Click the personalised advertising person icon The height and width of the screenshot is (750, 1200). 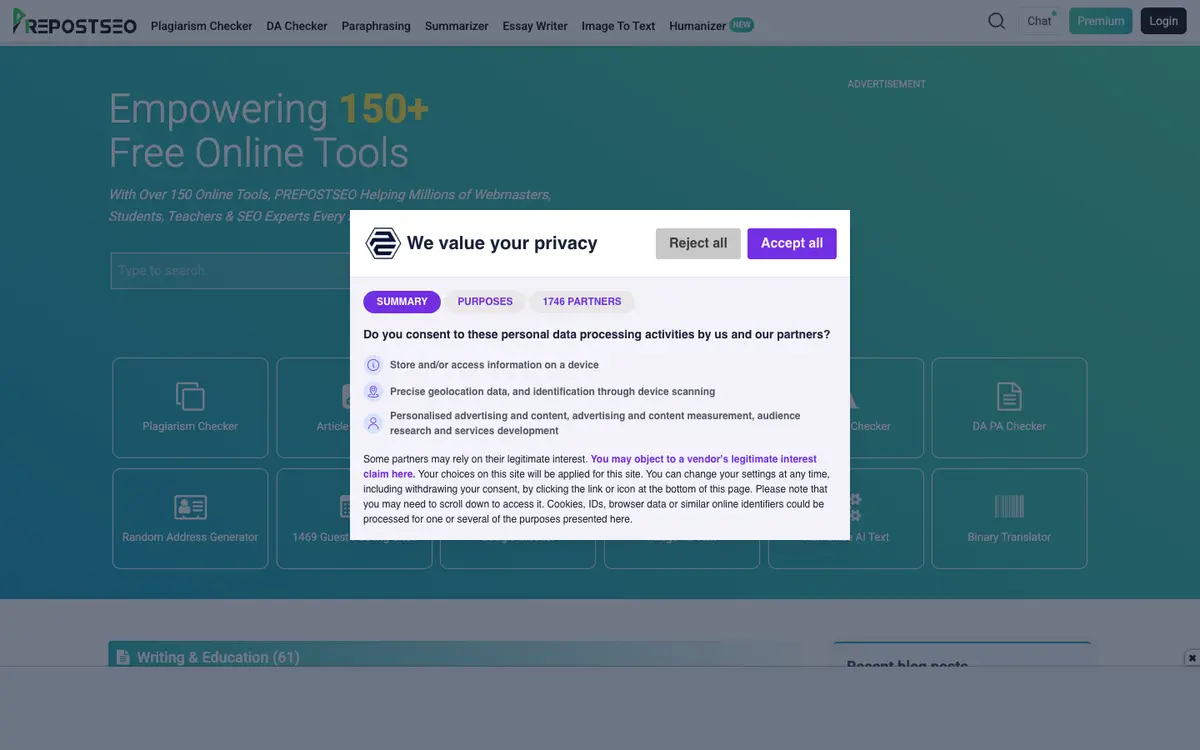(x=373, y=423)
